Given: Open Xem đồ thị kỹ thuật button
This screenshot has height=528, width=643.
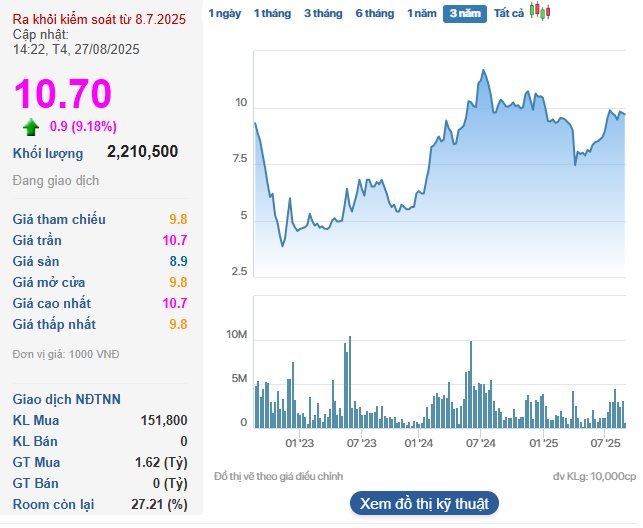Looking at the screenshot, I should (424, 503).
